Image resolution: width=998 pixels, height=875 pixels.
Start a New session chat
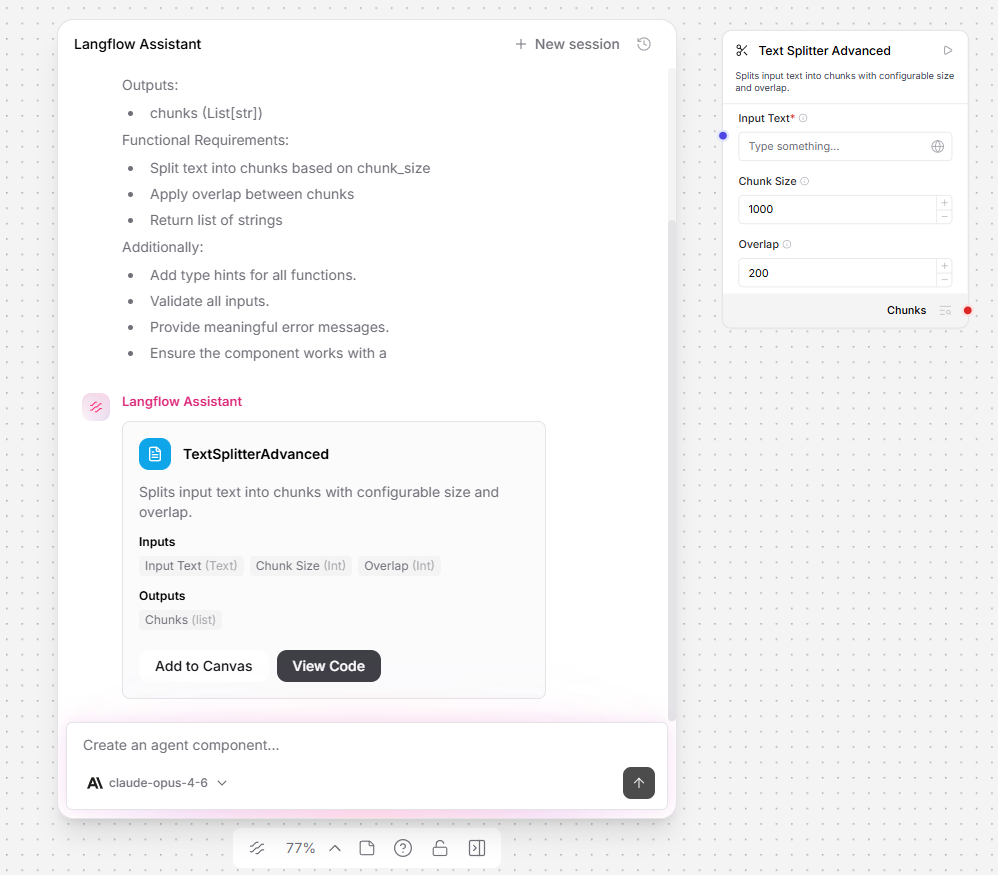(x=566, y=44)
